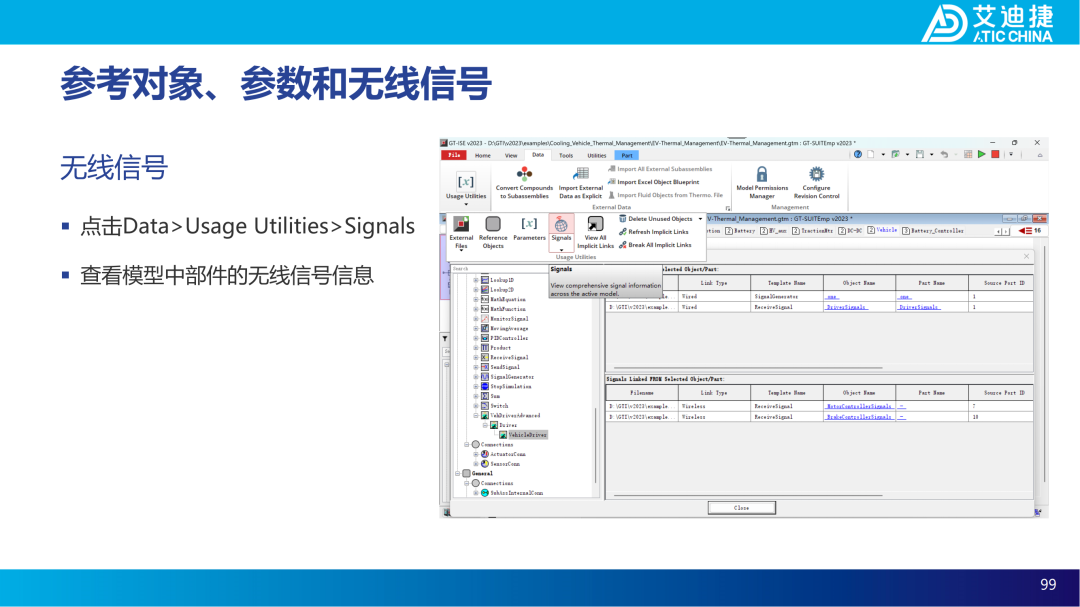Click Break All Implicit Links
The width and height of the screenshot is (1080, 607).
[x=654, y=245]
